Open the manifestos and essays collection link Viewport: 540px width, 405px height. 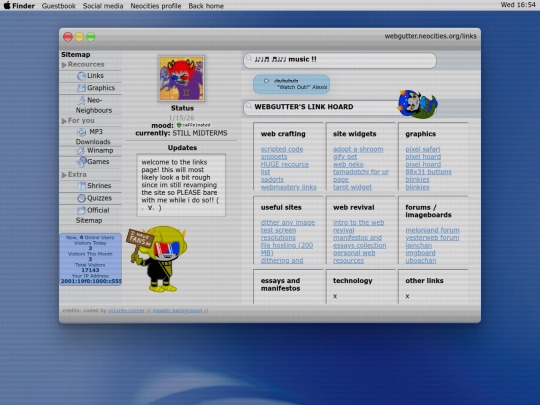pyautogui.click(x=360, y=241)
